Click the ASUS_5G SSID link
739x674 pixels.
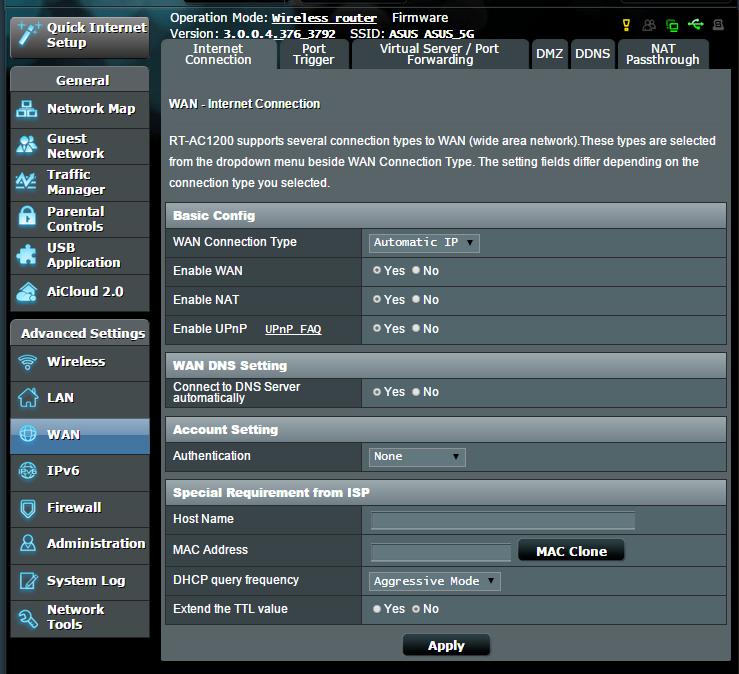(x=449, y=34)
